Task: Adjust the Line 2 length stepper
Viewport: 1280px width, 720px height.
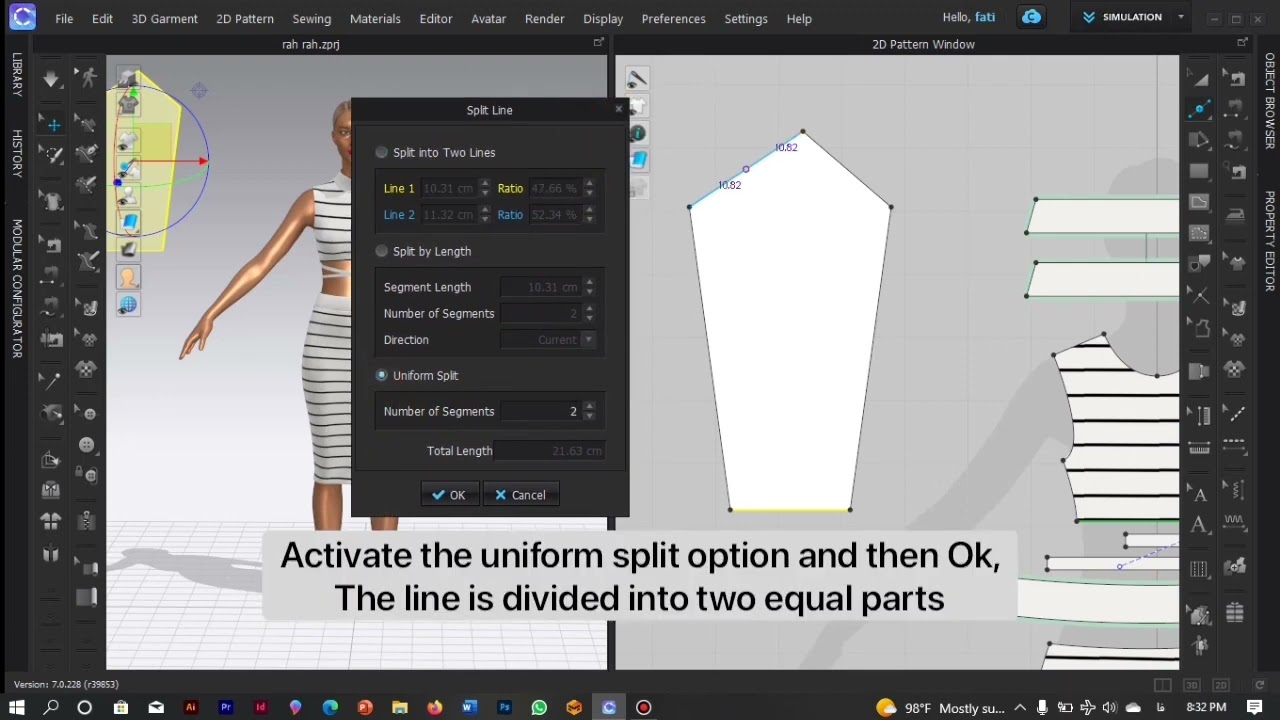Action: (485, 214)
